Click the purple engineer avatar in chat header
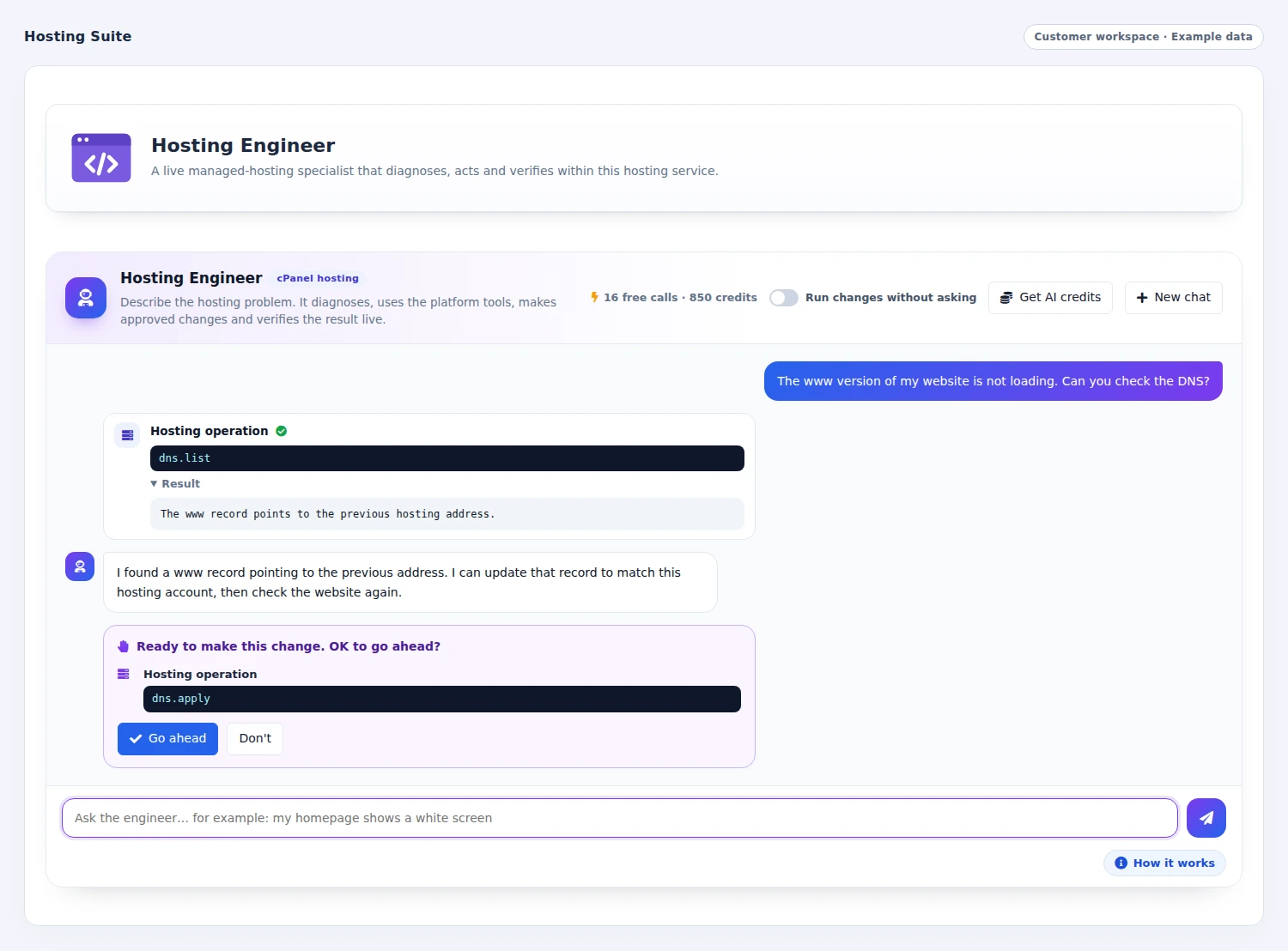 (x=86, y=298)
